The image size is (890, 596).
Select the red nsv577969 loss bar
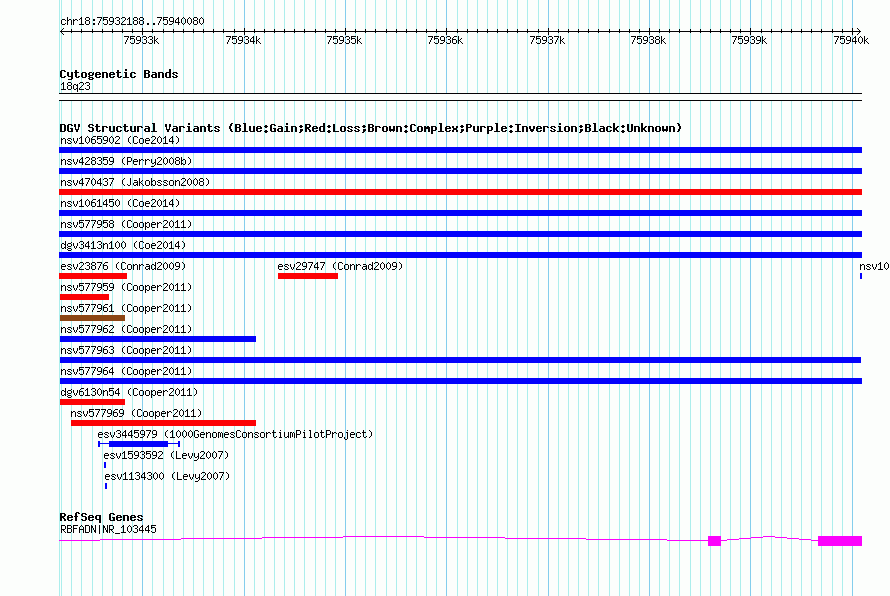(x=163, y=423)
